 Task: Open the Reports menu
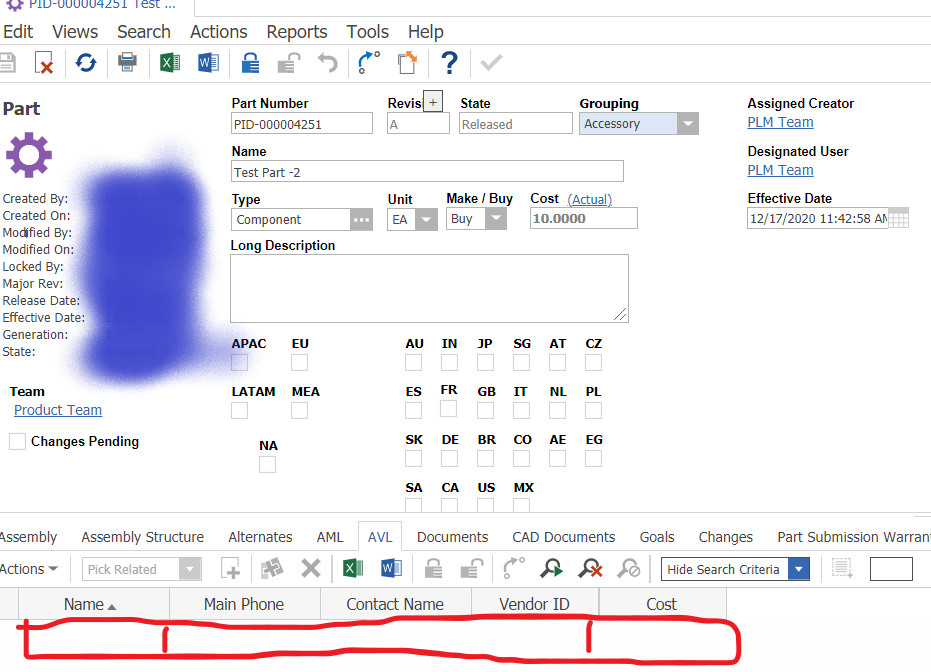[x=297, y=32]
